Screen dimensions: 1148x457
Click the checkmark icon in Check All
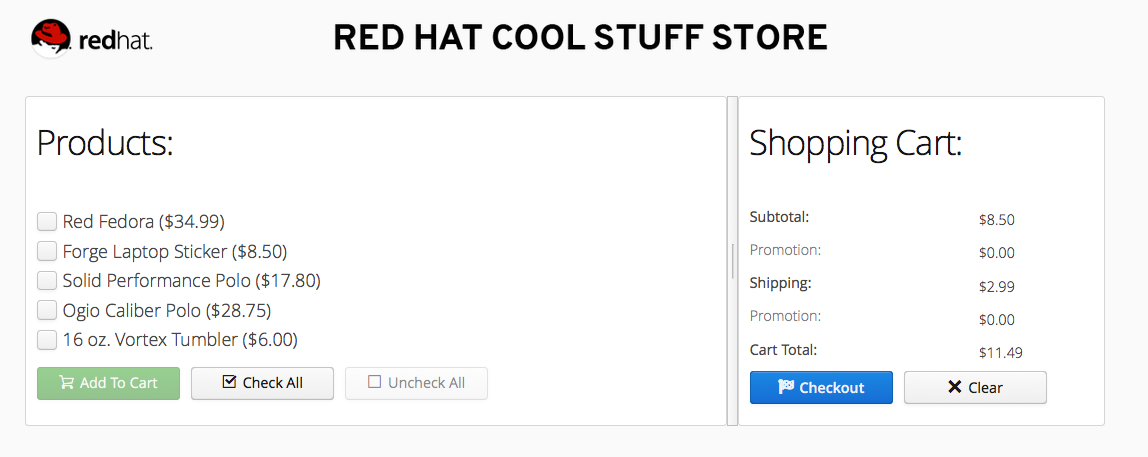tap(229, 382)
